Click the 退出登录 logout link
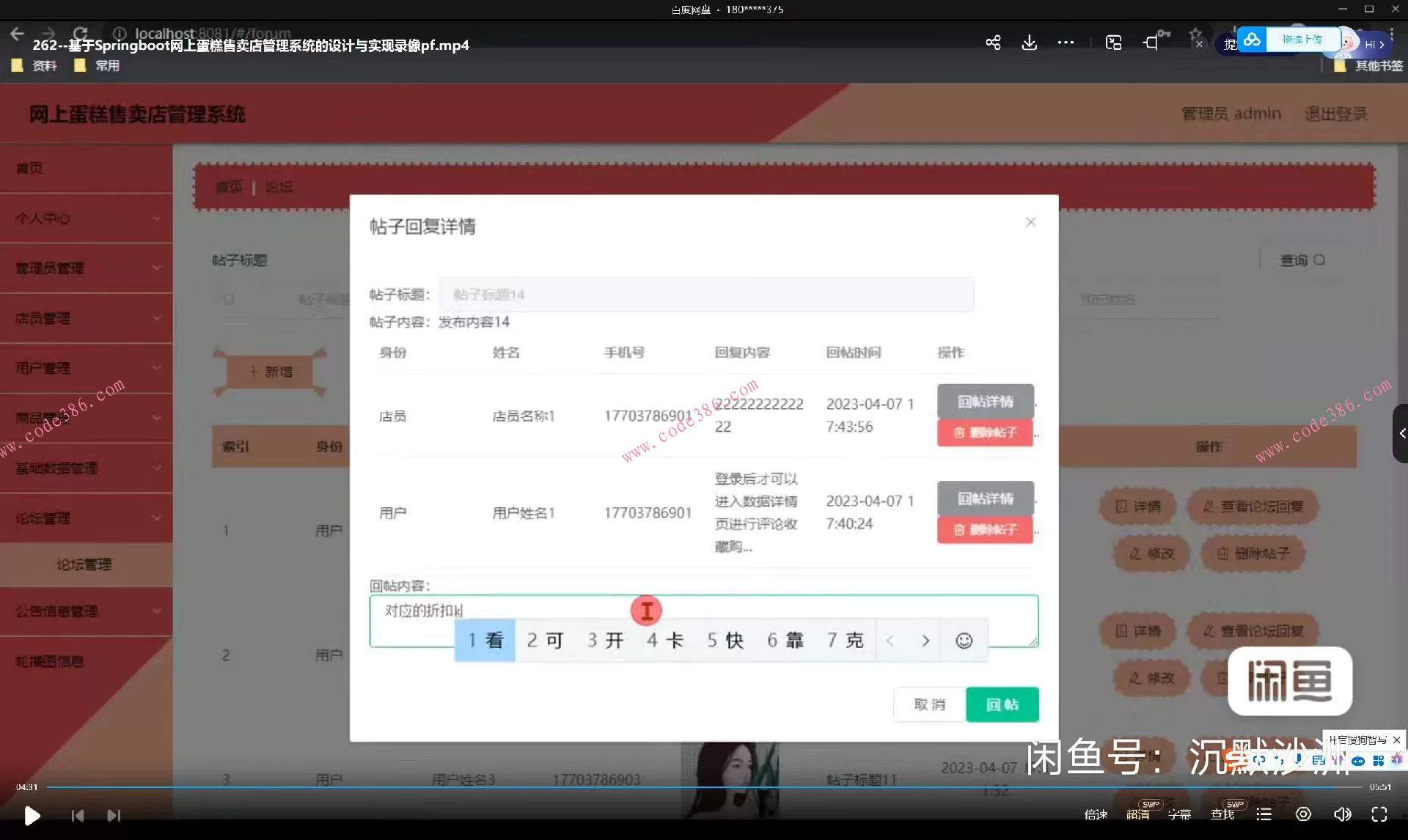The width and height of the screenshot is (1408, 840). coord(1335,114)
